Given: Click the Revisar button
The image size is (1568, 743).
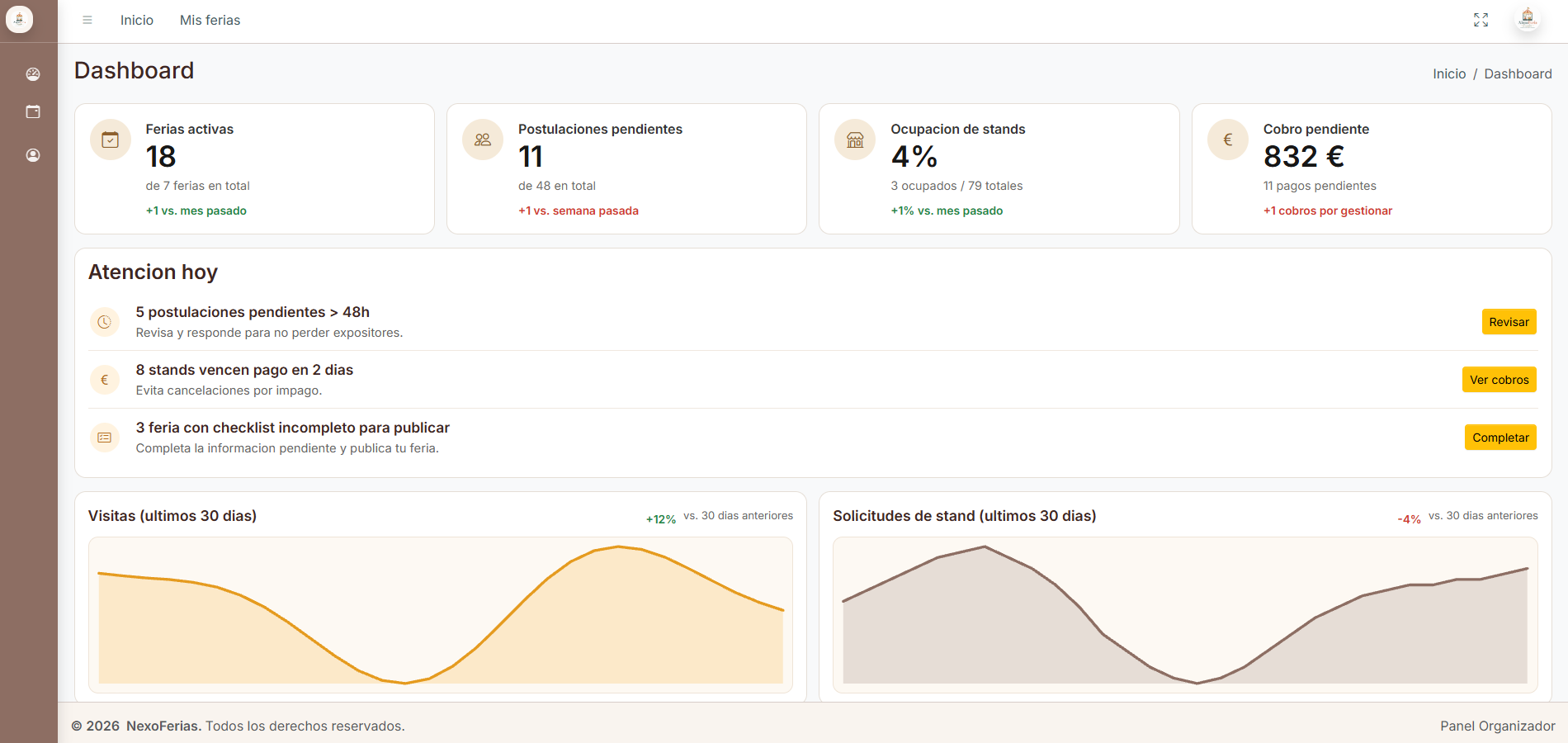Looking at the screenshot, I should 1509,322.
